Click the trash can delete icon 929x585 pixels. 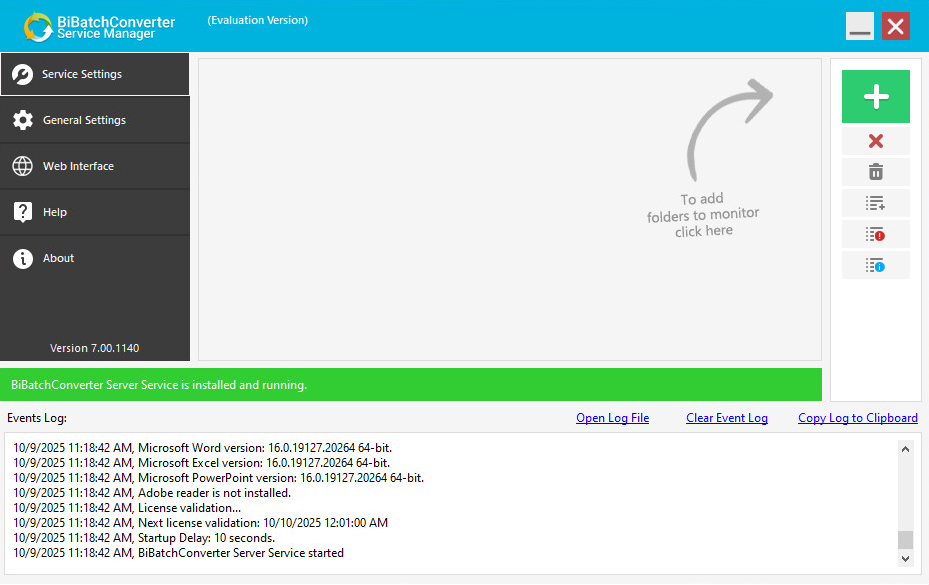click(x=875, y=172)
